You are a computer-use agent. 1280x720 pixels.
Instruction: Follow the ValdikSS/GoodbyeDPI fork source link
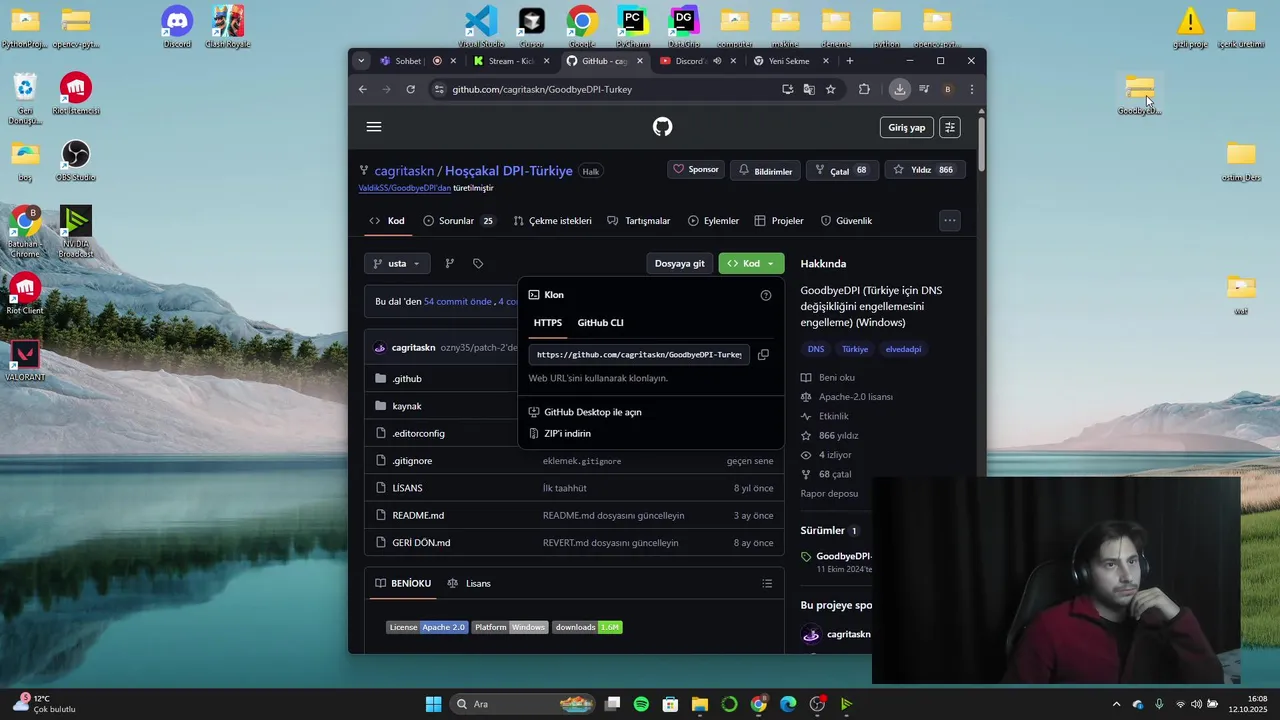[405, 188]
